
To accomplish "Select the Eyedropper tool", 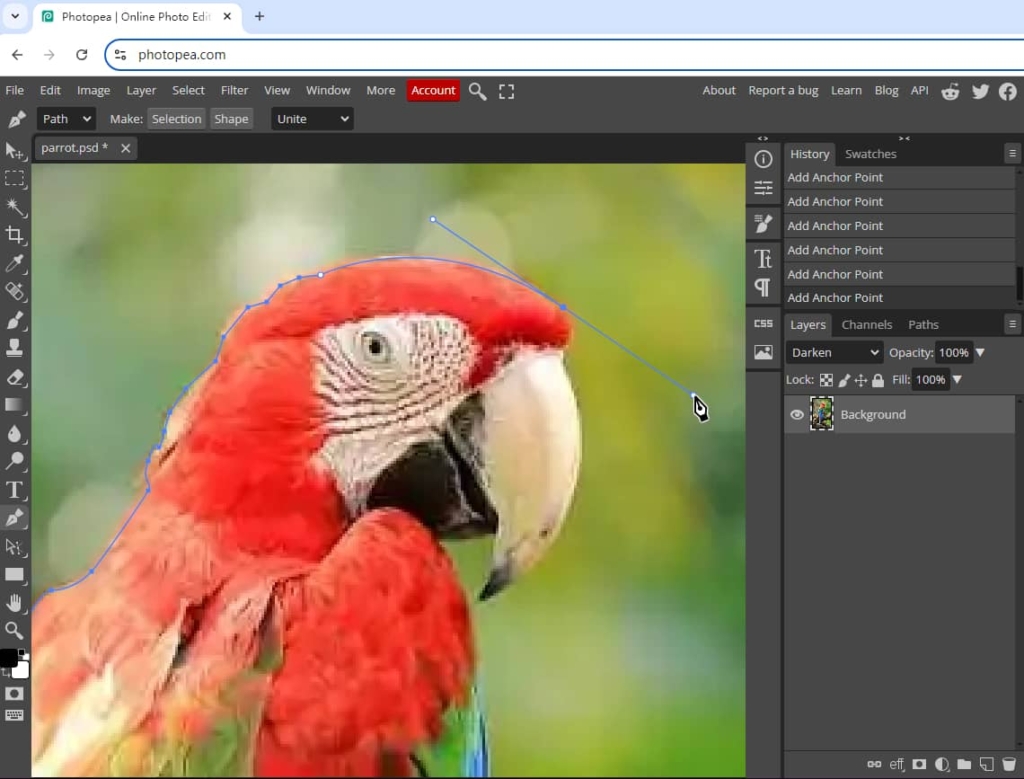I will point(15,264).
